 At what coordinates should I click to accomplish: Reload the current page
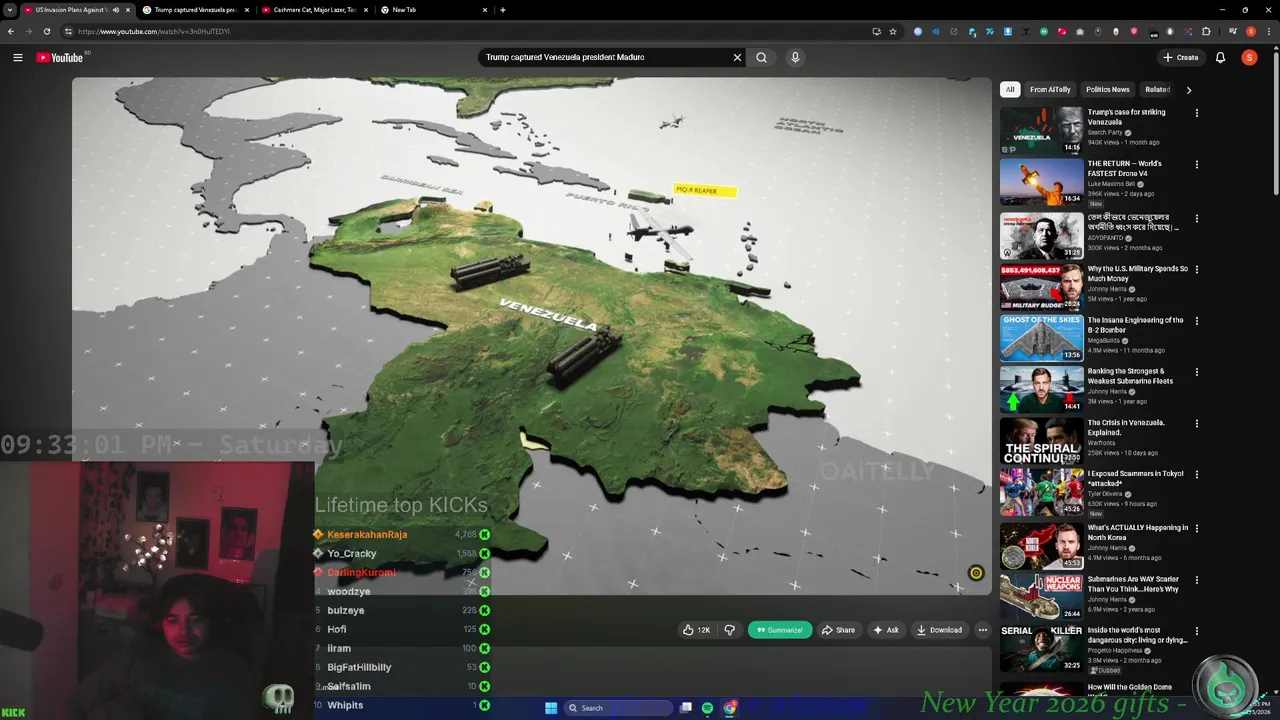click(46, 31)
